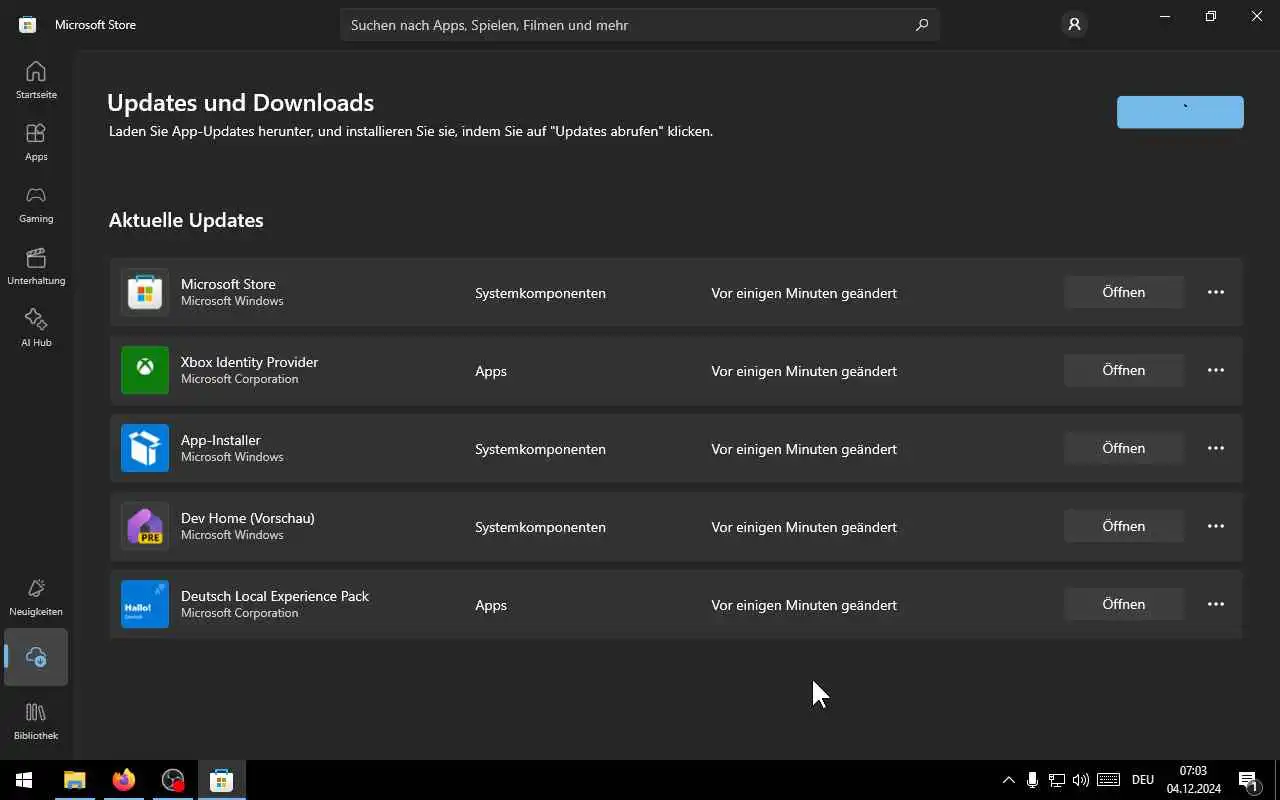Open Unterhaltung section in sidebar

pos(36,266)
